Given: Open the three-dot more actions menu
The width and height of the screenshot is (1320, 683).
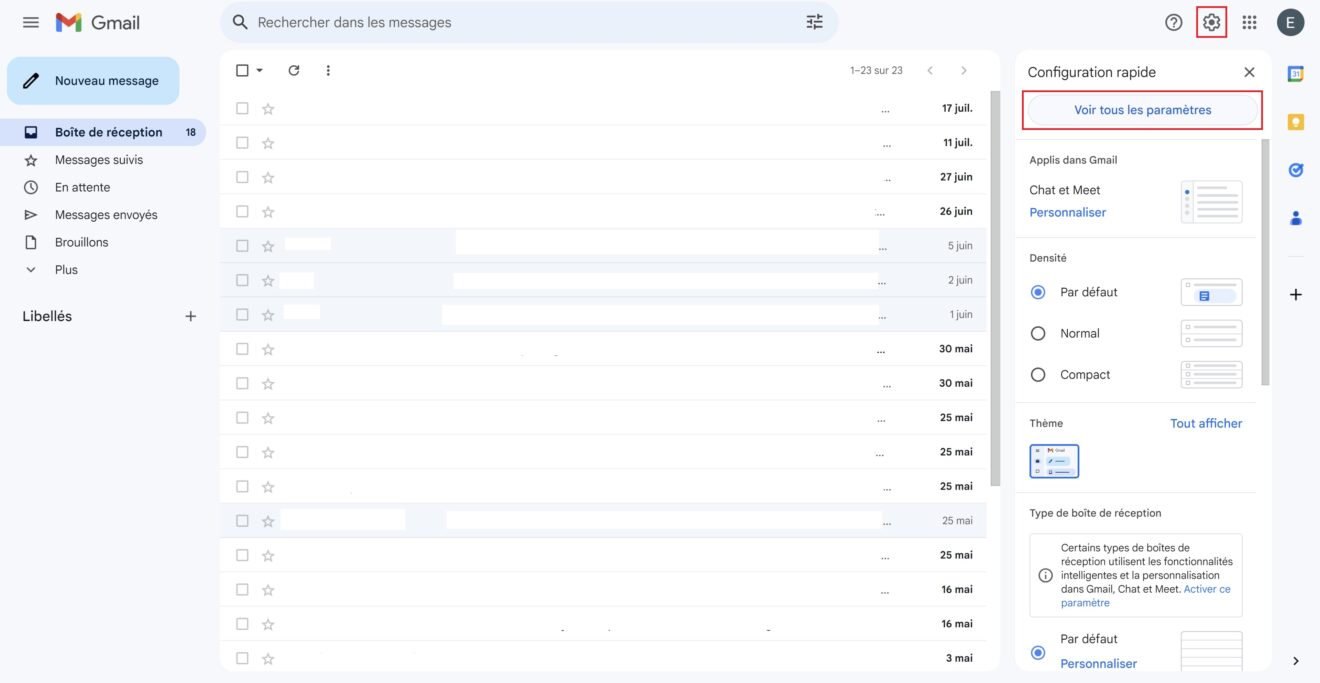Looking at the screenshot, I should click(328, 70).
